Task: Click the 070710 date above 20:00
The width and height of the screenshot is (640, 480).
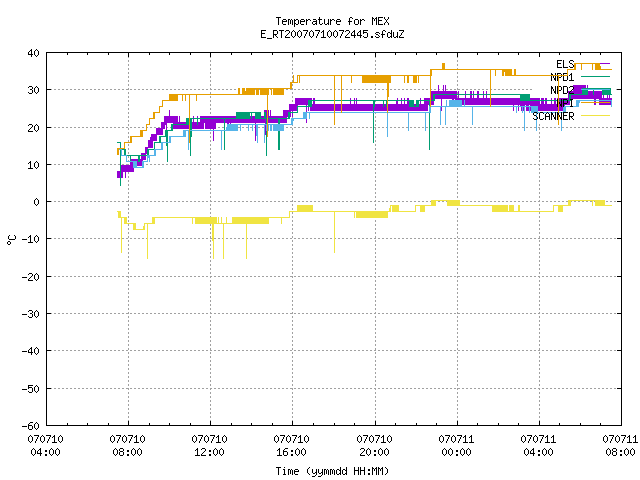Action: click(x=374, y=439)
